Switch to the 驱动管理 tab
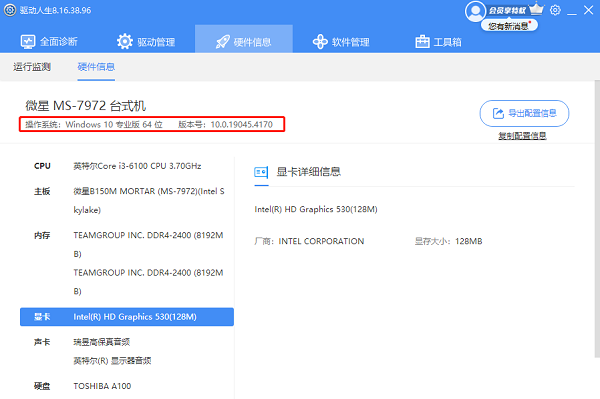Image resolution: width=600 pixels, height=399 pixels. click(x=146, y=42)
